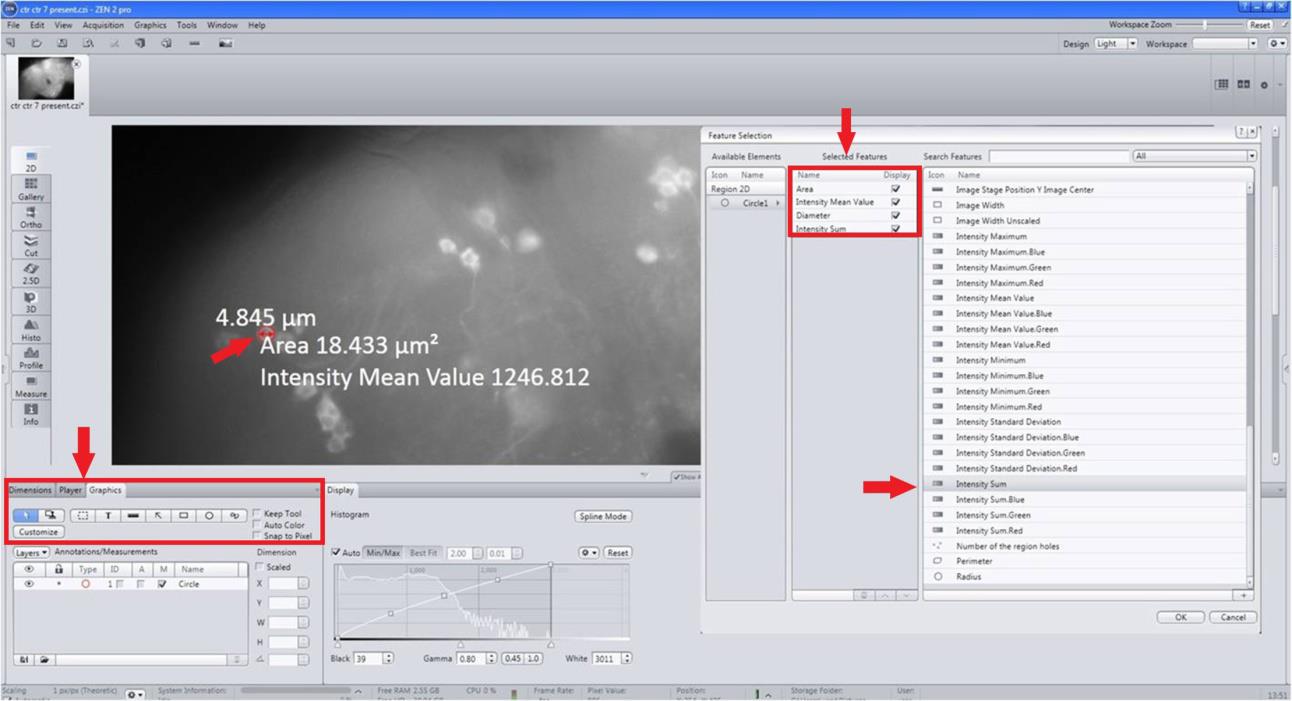
Task: Open the 2.5D view
Action: point(31,274)
